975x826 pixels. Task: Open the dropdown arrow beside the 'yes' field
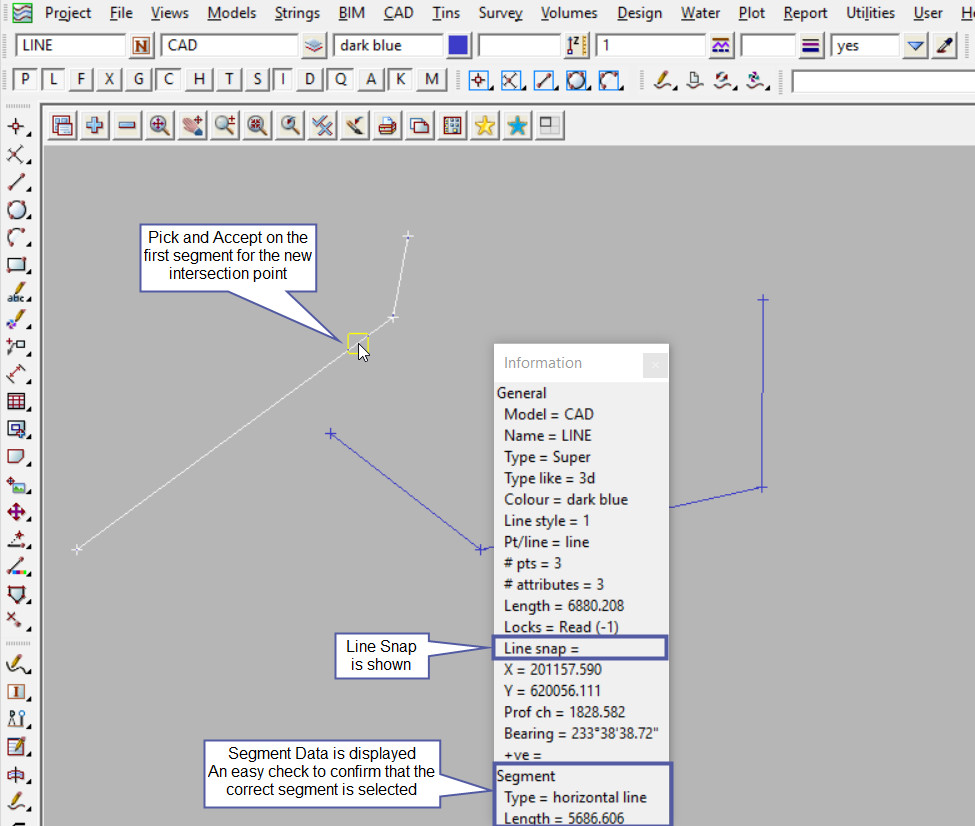[914, 46]
